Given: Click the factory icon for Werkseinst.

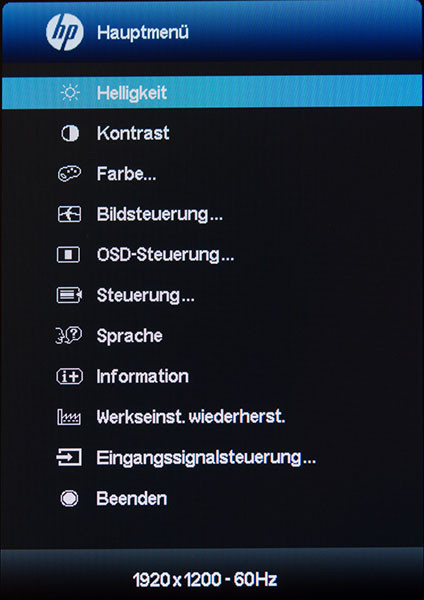Looking at the screenshot, I should pos(69,417).
